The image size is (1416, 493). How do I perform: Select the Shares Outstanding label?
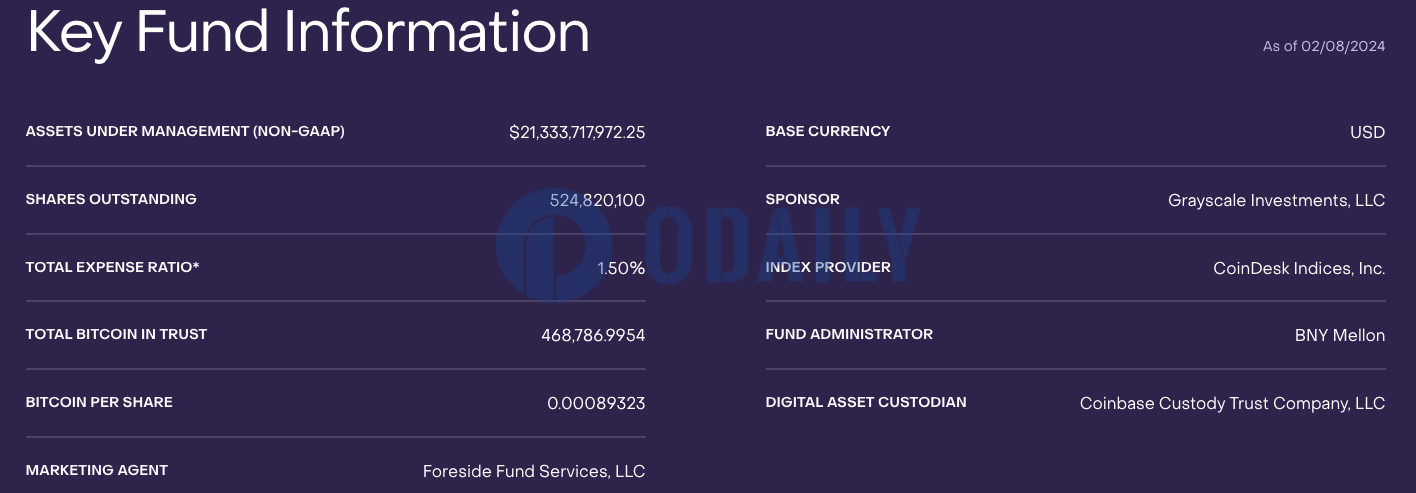coord(111,199)
